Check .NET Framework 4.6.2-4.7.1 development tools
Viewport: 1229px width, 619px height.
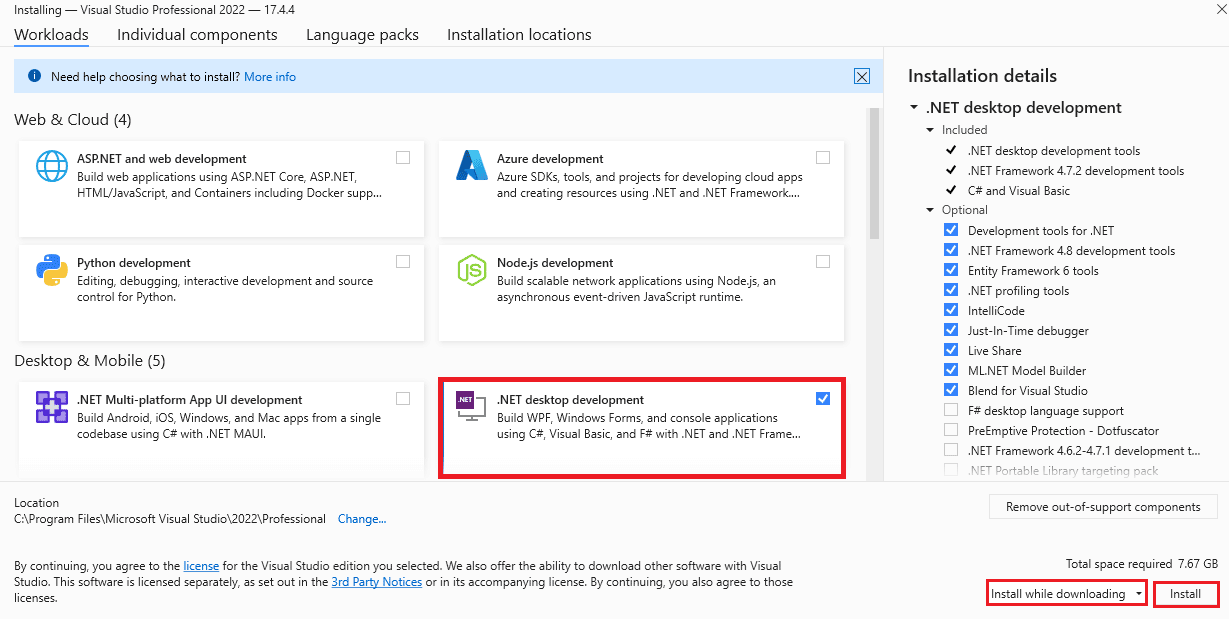pyautogui.click(x=951, y=450)
